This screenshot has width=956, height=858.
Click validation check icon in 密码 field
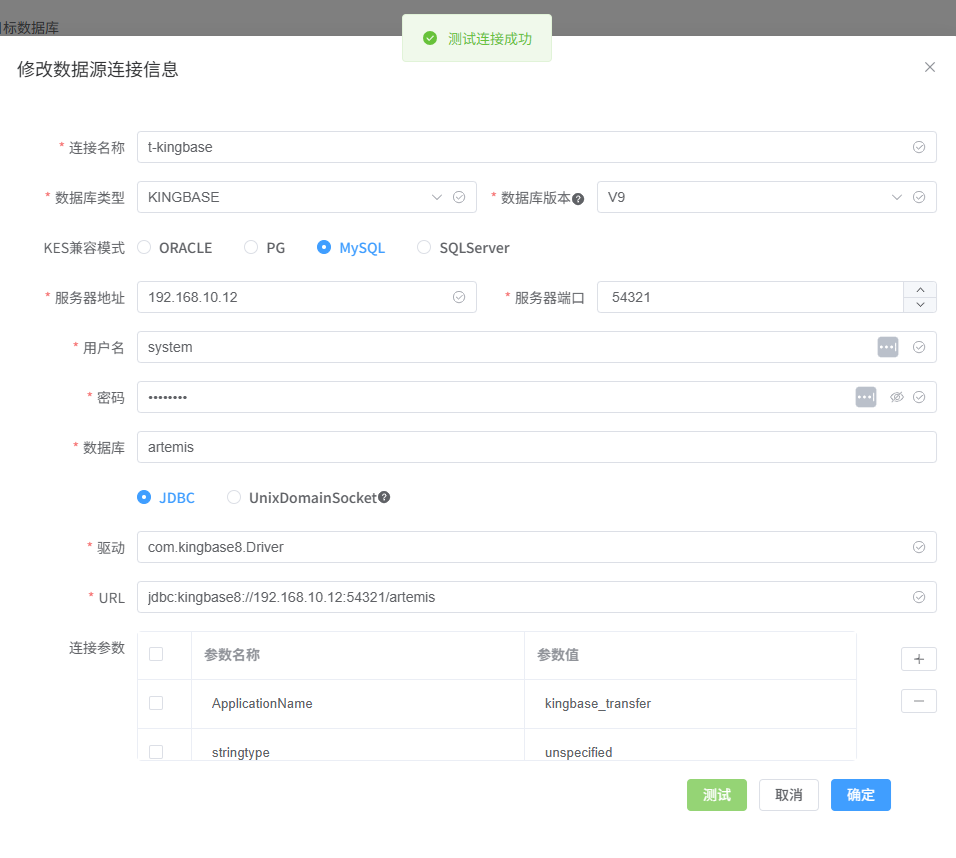coord(919,397)
